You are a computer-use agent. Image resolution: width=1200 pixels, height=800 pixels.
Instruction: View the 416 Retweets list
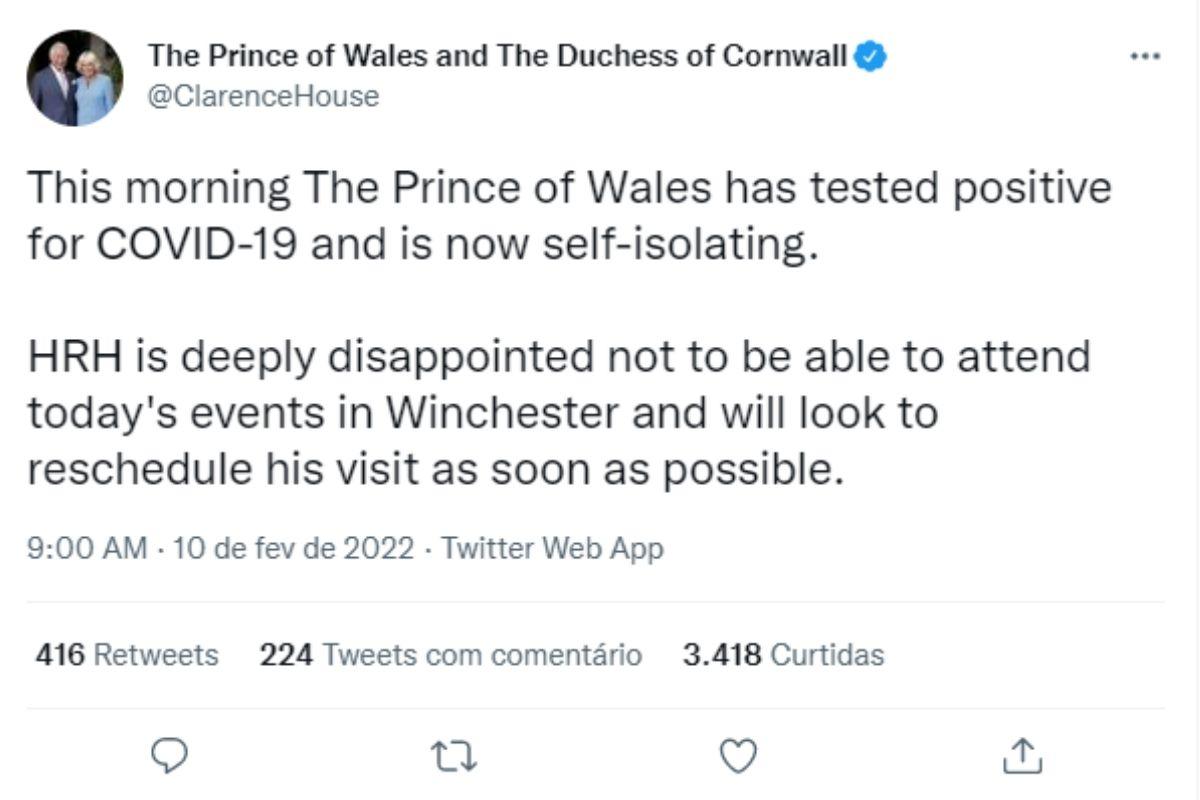click(x=126, y=655)
